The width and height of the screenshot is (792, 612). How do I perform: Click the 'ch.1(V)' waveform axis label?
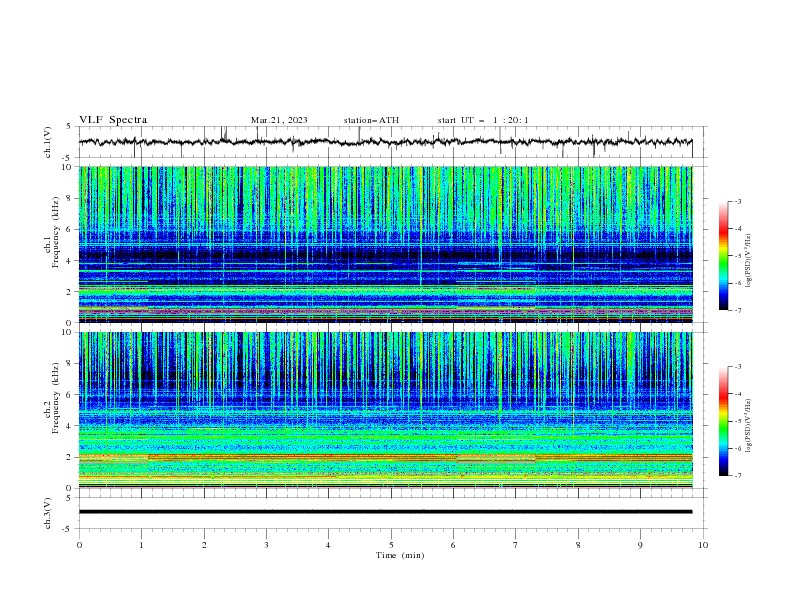click(48, 142)
